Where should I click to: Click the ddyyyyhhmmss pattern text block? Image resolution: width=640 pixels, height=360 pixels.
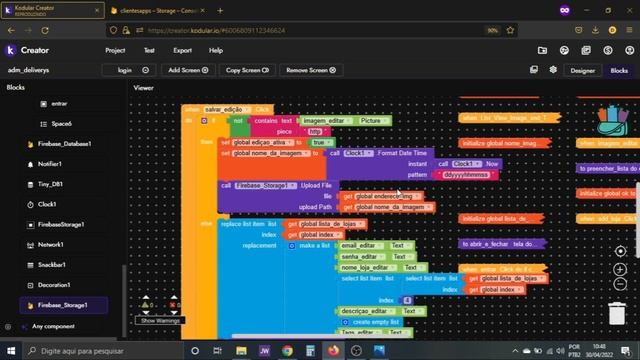(466, 175)
